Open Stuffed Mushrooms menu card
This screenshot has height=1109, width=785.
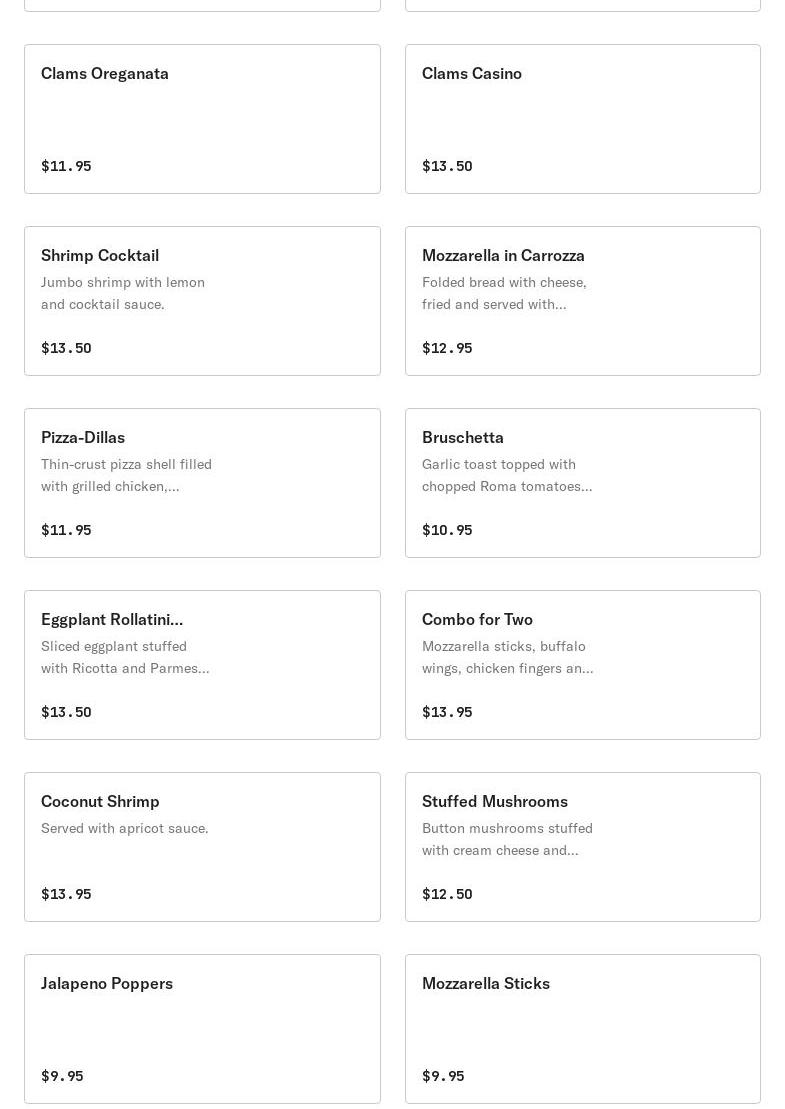(x=583, y=847)
